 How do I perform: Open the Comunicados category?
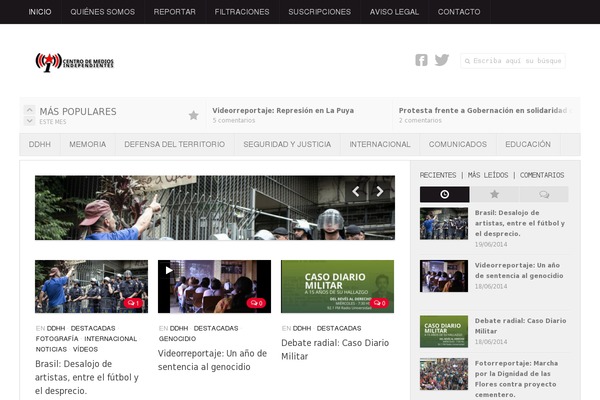pos(458,144)
